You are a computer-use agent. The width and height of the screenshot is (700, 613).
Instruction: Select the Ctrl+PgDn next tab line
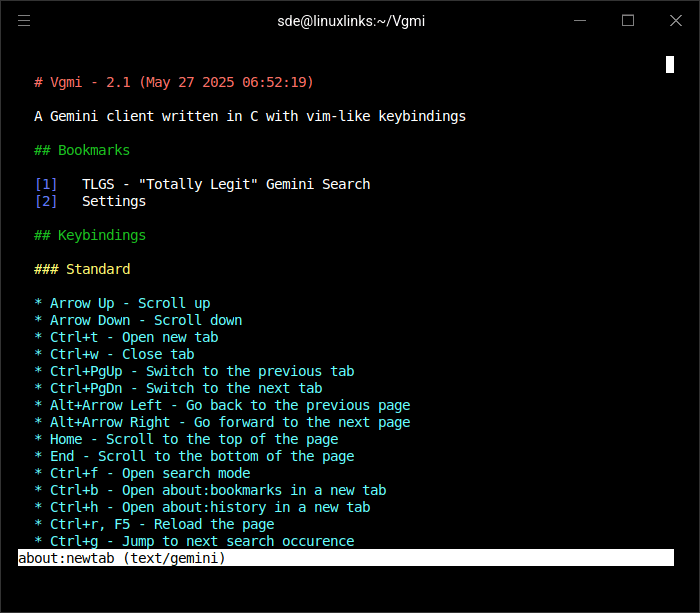[178, 388]
